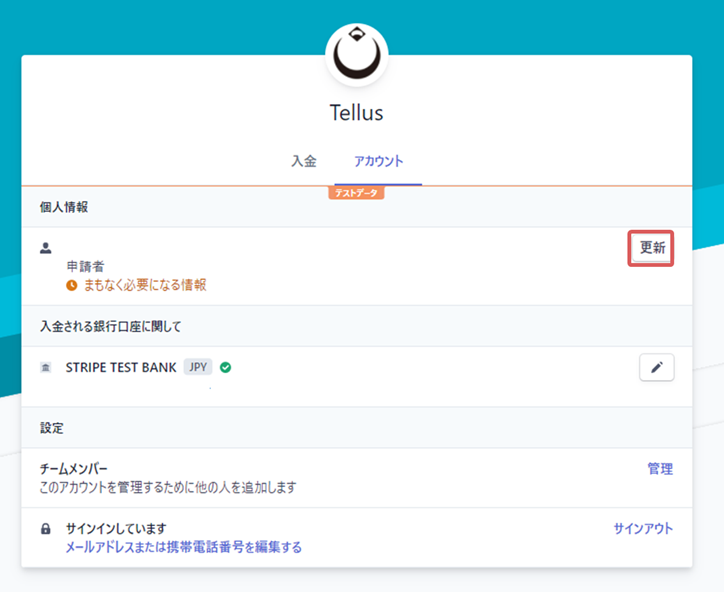
Task: Click the green verified checkmark icon
Action: [225, 368]
